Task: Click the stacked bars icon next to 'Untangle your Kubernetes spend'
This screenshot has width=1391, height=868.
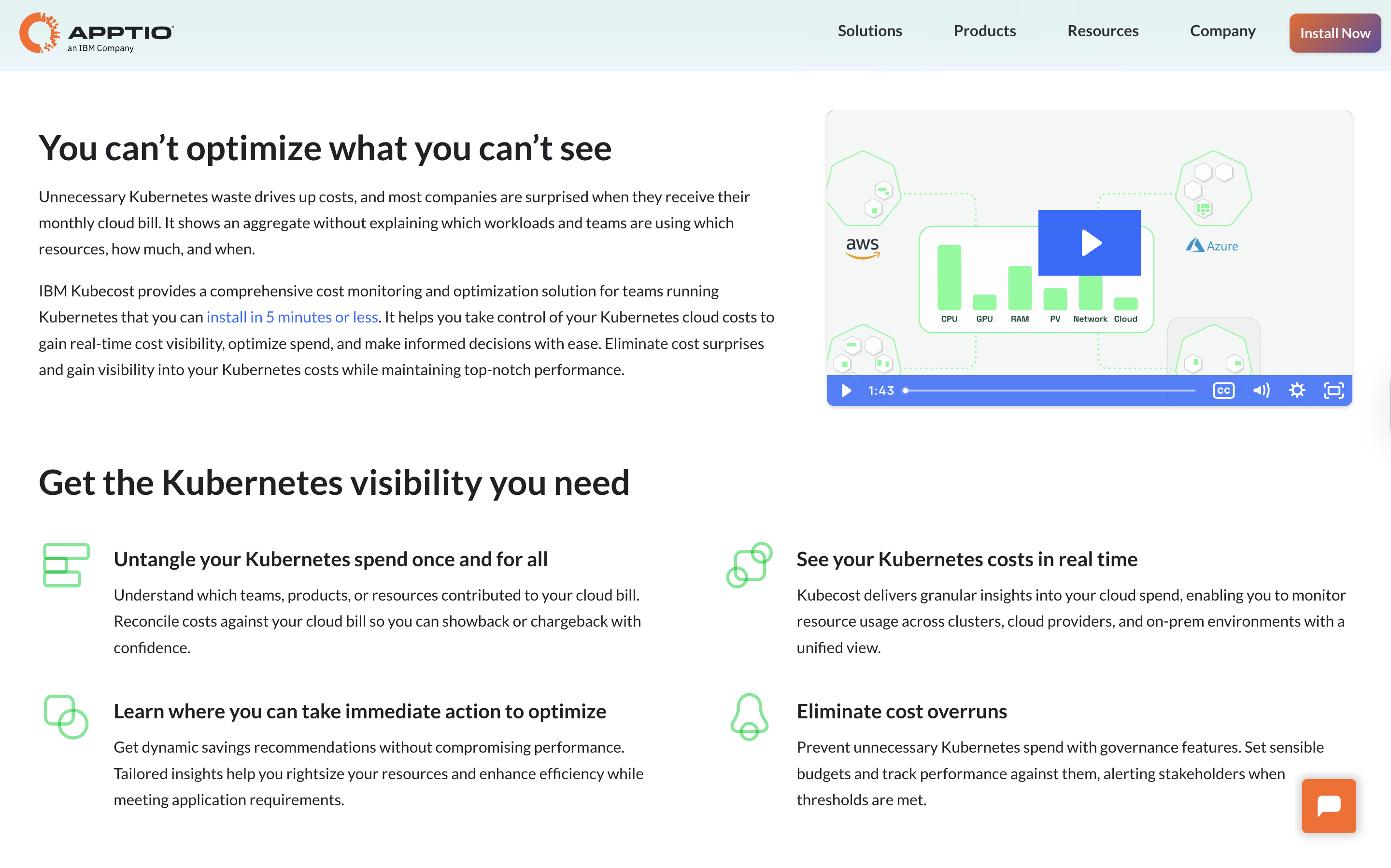Action: click(x=66, y=565)
